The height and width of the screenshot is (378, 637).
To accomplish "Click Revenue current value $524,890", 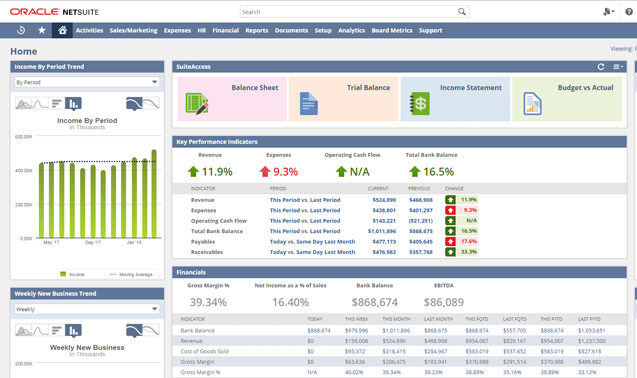I will (384, 200).
